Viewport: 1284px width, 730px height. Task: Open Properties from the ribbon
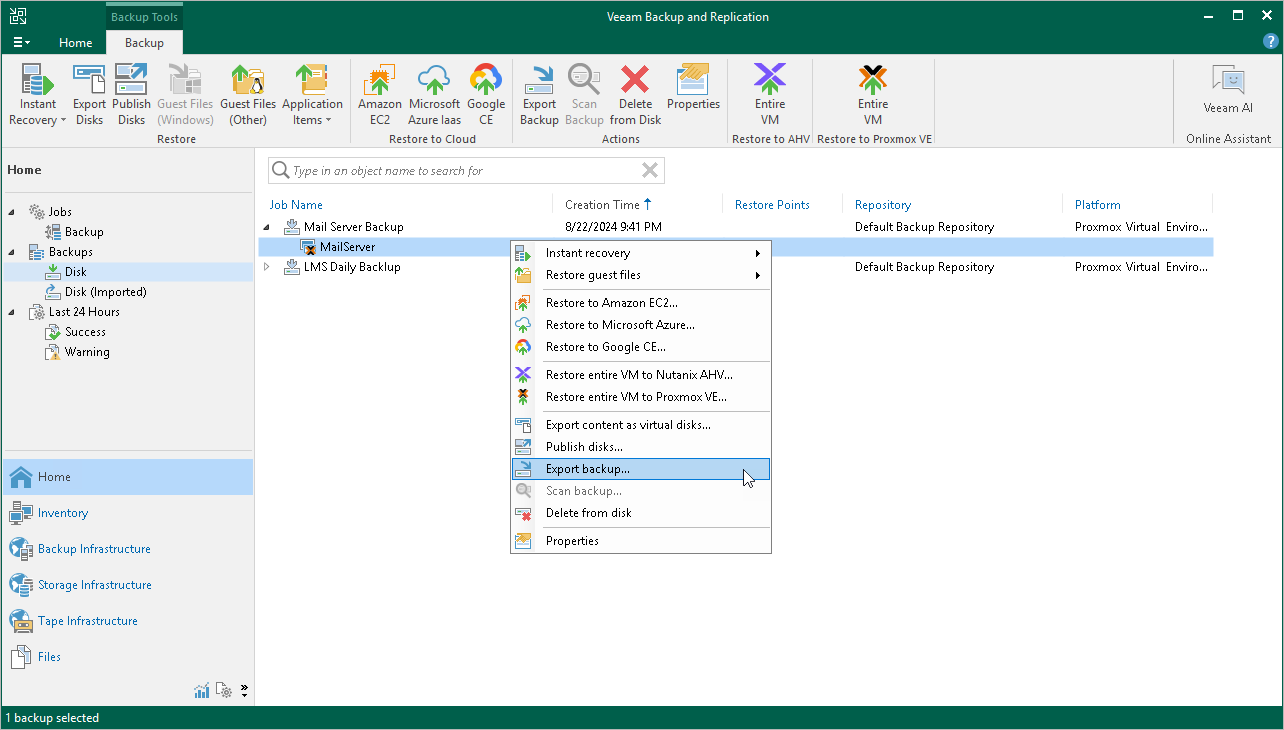(x=693, y=88)
